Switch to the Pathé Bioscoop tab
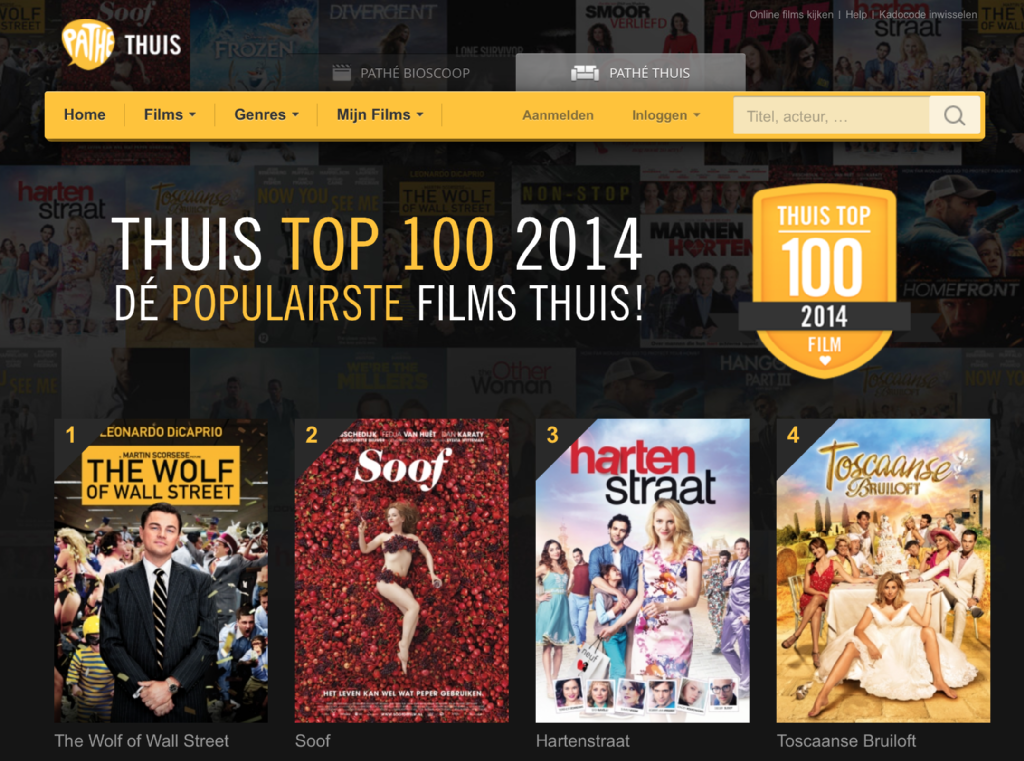 [401, 73]
